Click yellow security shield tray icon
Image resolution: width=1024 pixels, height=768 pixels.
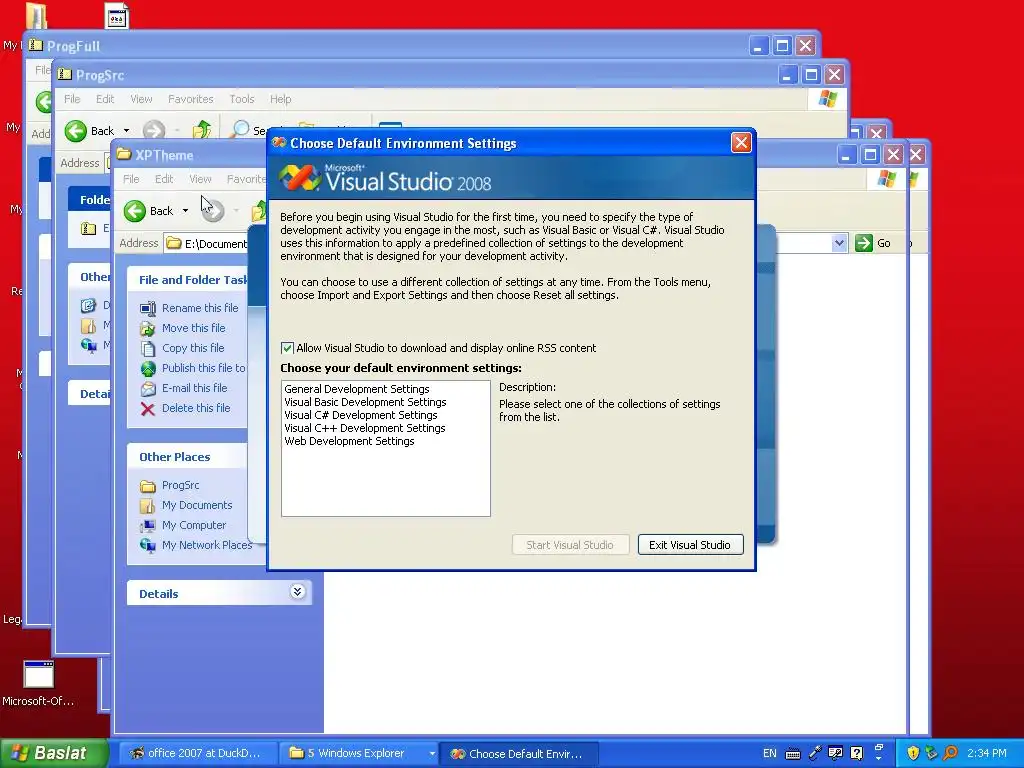(x=913, y=753)
